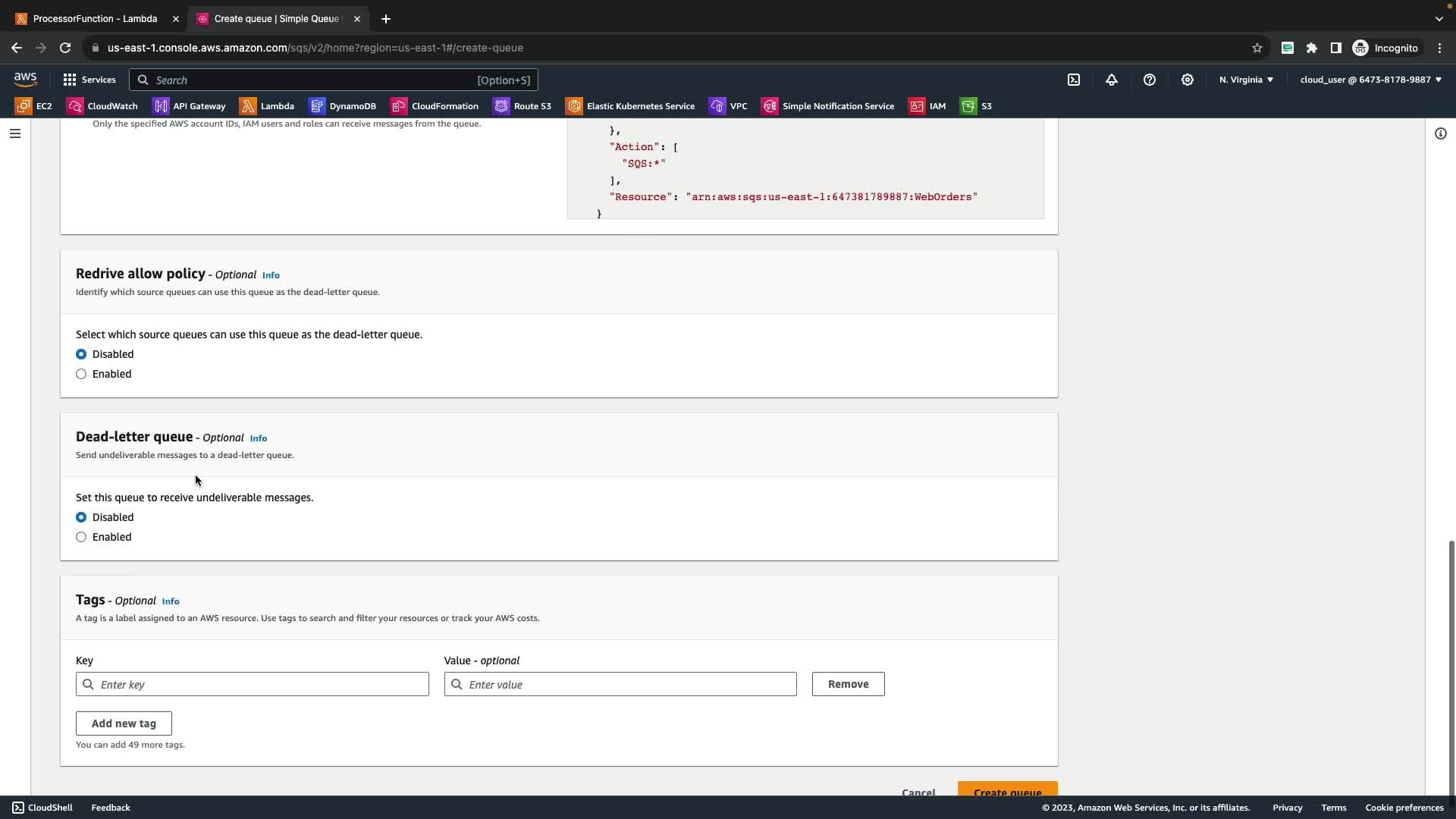1456x819 pixels.
Task: Open the Services grid menu
Action: point(89,80)
